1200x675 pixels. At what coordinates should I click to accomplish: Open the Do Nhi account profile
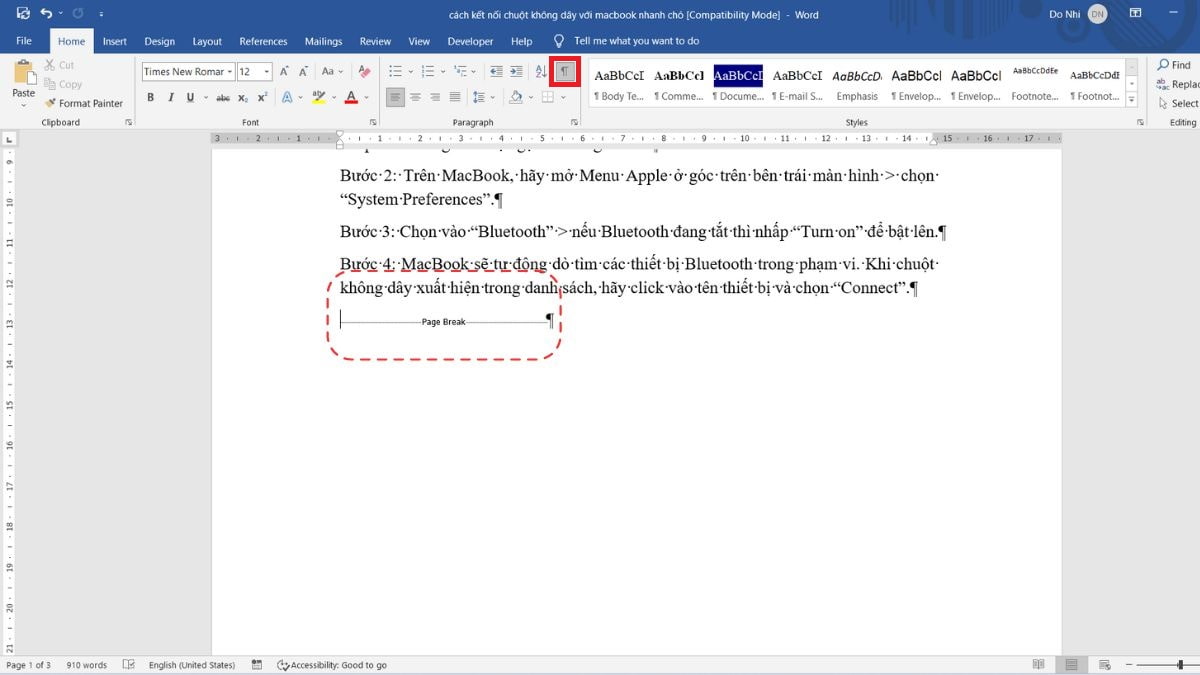pos(1078,14)
